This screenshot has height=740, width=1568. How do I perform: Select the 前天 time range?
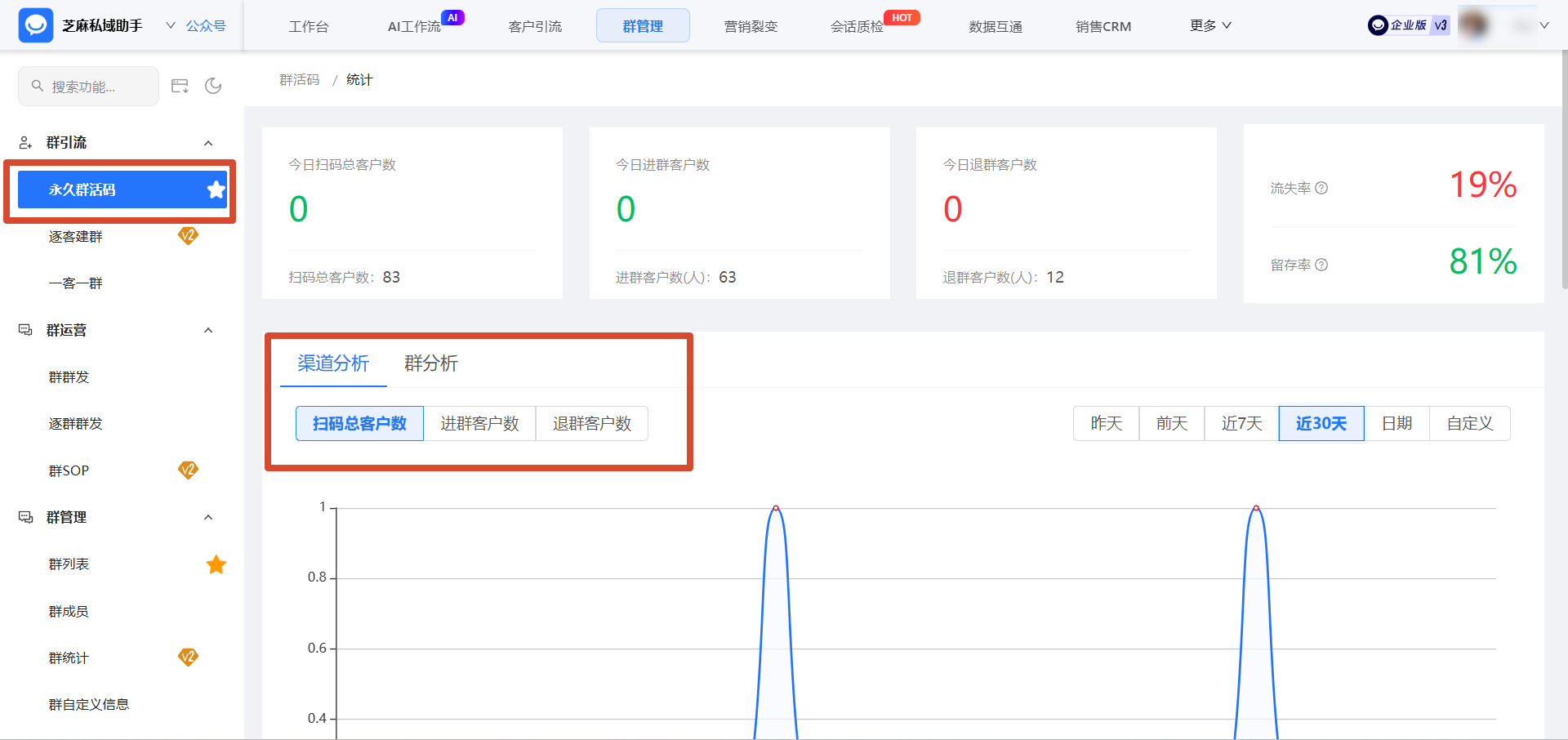[1172, 423]
